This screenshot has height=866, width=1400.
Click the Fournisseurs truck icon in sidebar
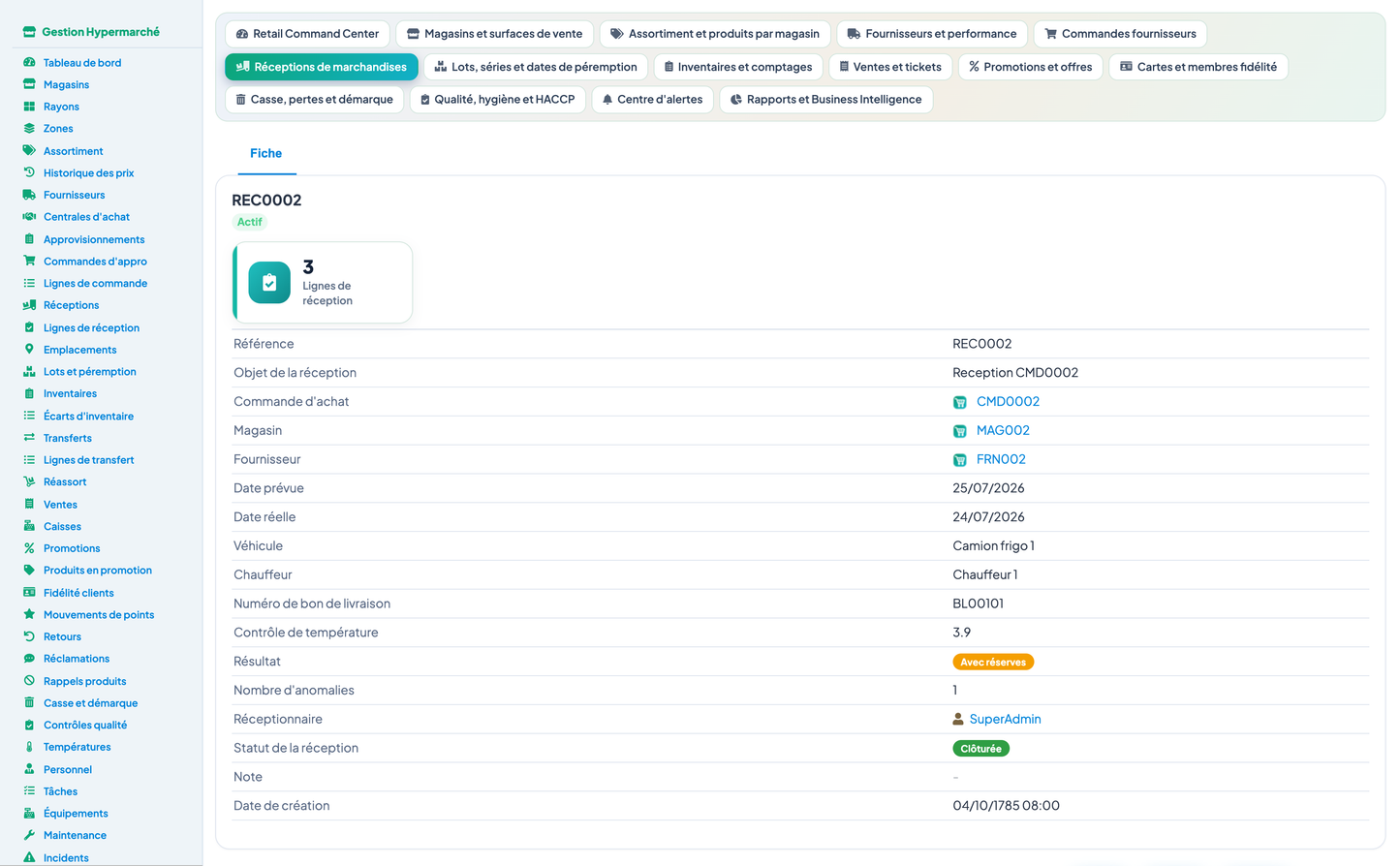[x=29, y=195]
